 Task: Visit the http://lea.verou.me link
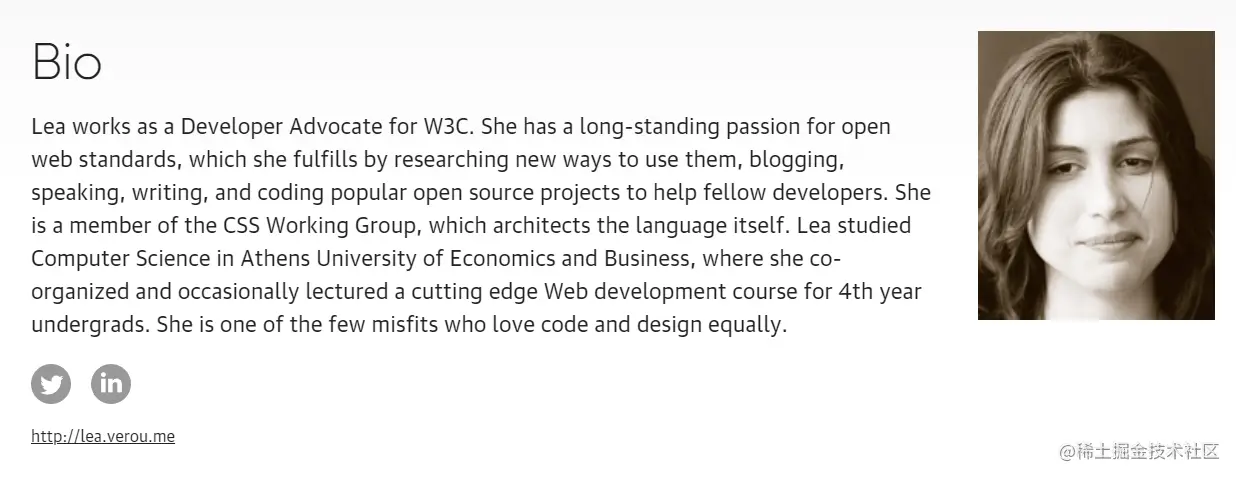103,436
